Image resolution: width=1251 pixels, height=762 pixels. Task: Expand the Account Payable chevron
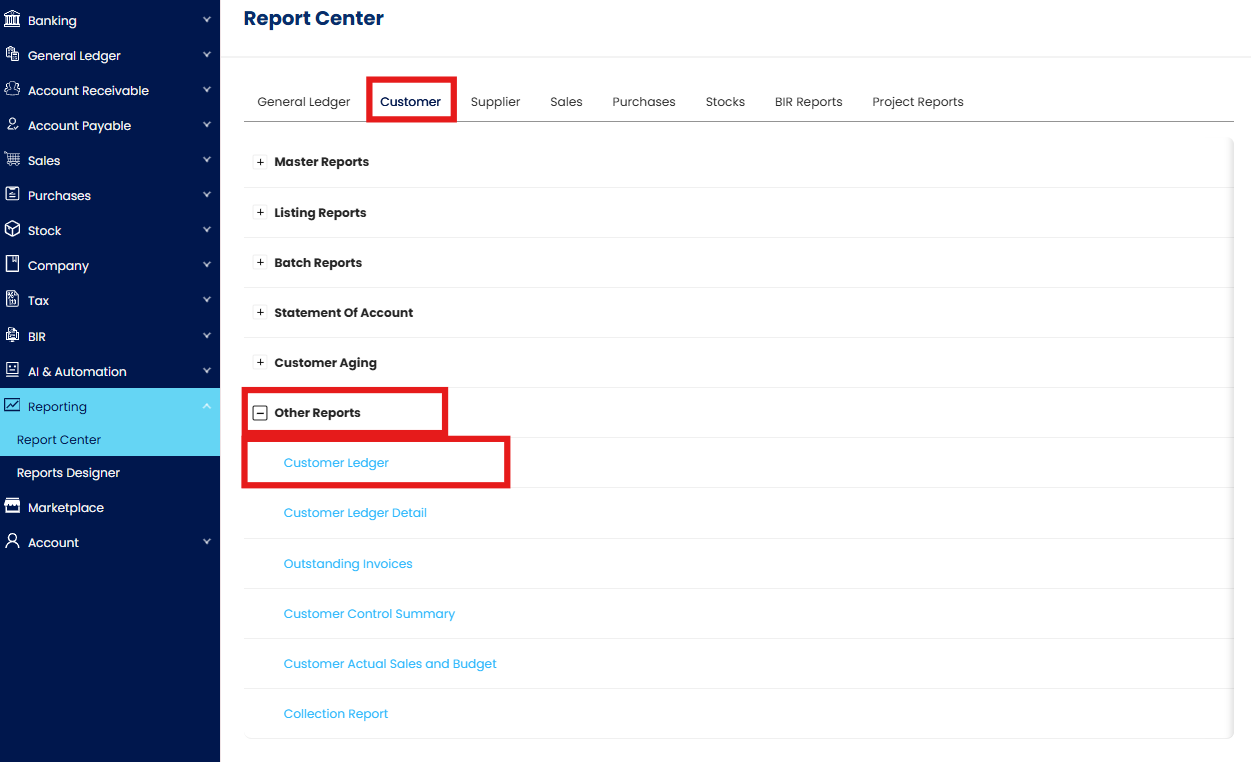(206, 125)
